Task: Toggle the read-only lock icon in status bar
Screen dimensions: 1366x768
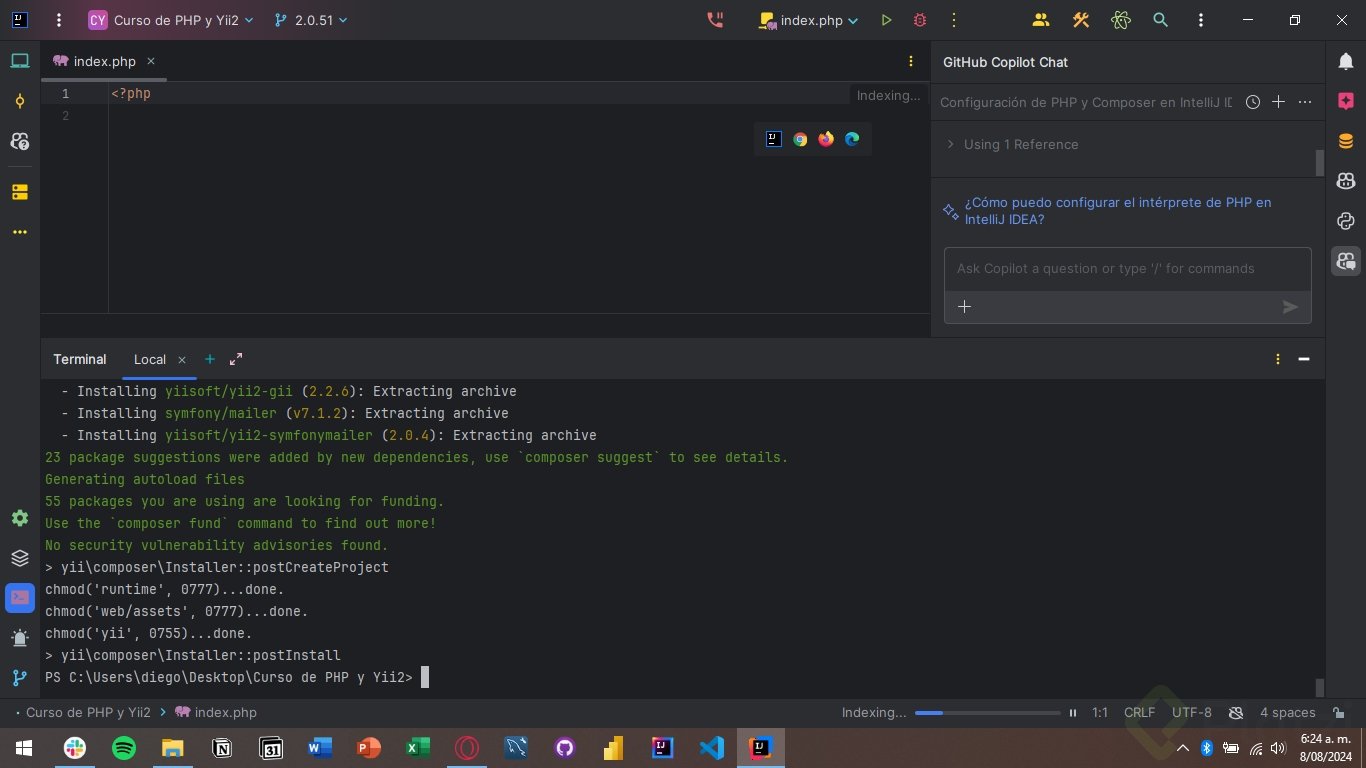Action: 1339,713
